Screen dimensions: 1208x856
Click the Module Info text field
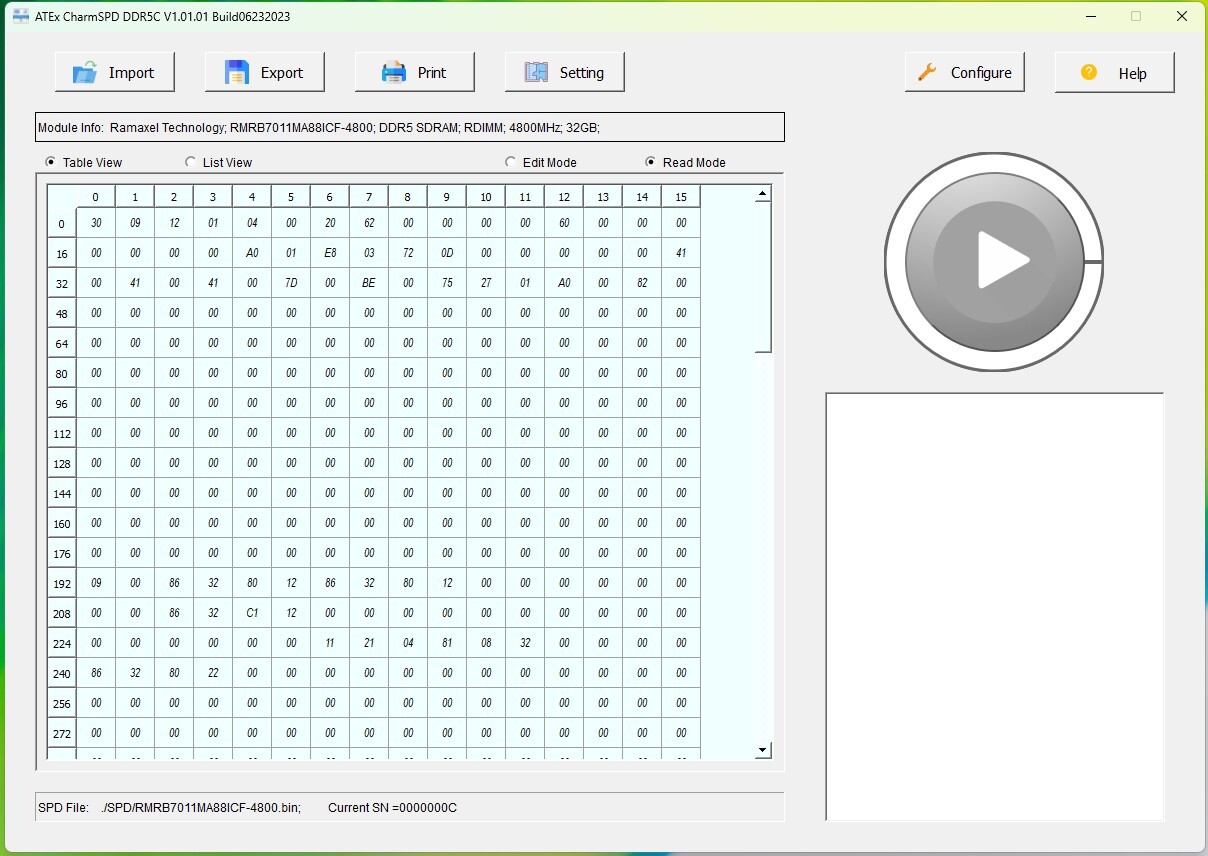[x=410, y=127]
